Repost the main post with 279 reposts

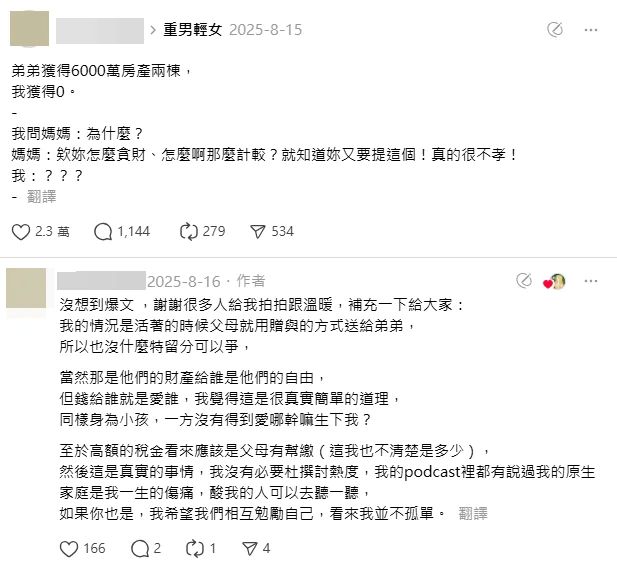click(187, 232)
